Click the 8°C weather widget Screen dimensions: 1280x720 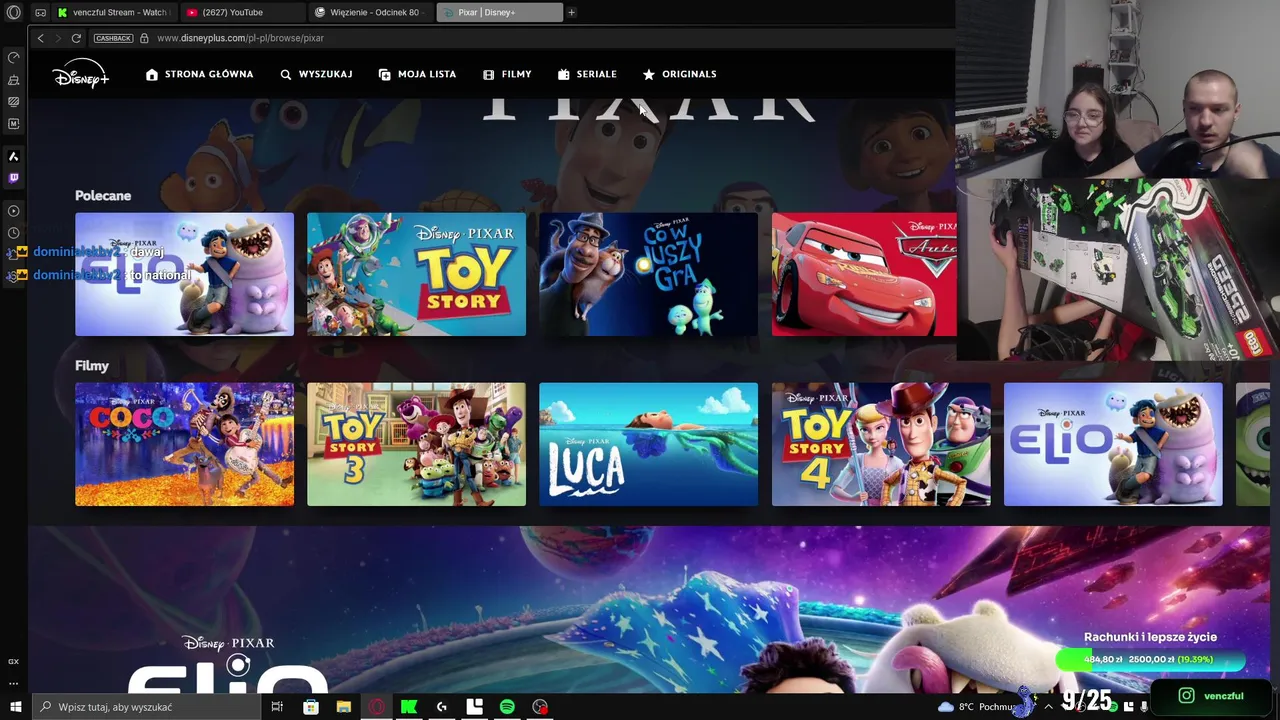[x=978, y=707]
